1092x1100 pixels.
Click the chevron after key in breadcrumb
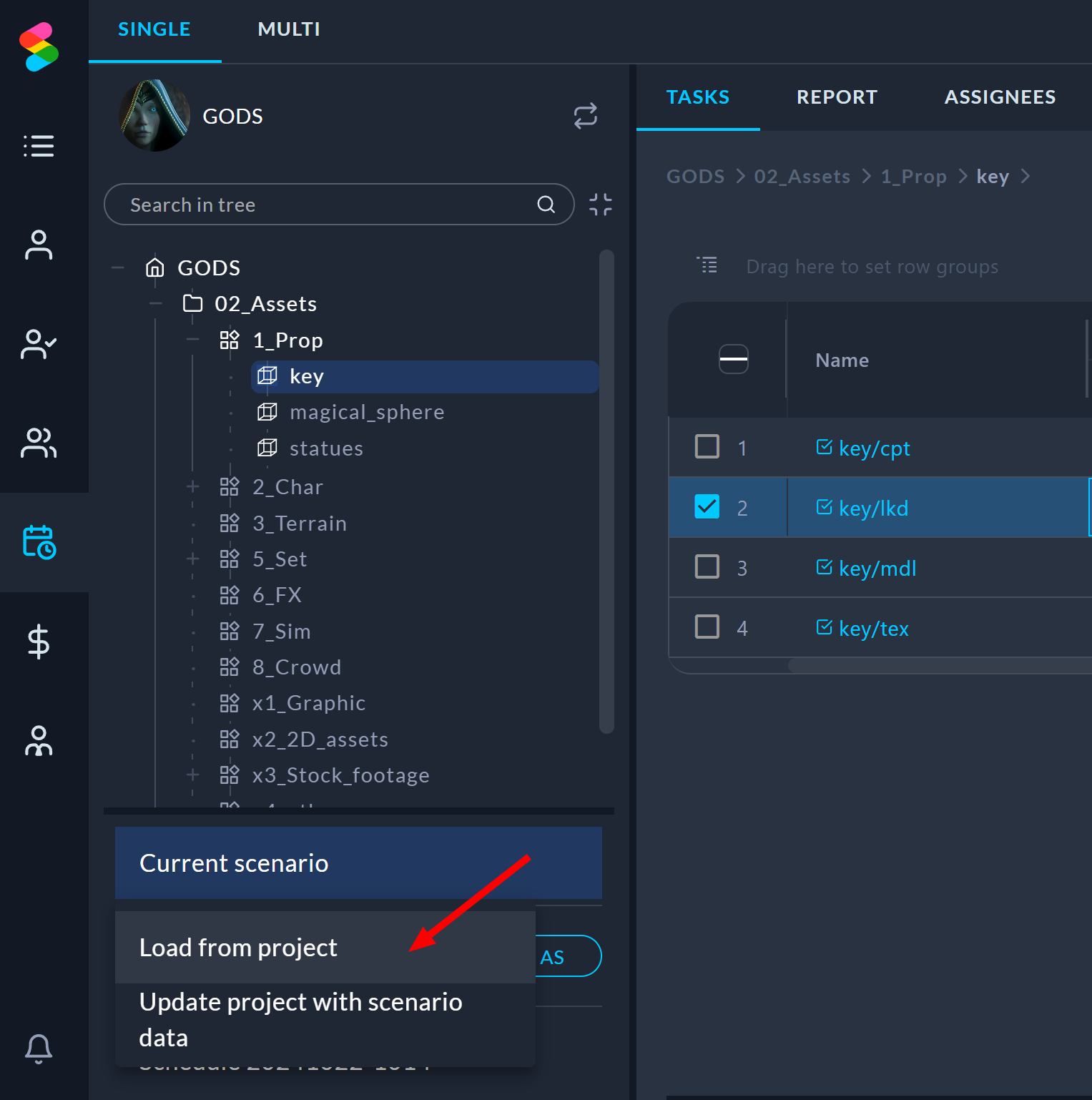pyautogui.click(x=1025, y=176)
